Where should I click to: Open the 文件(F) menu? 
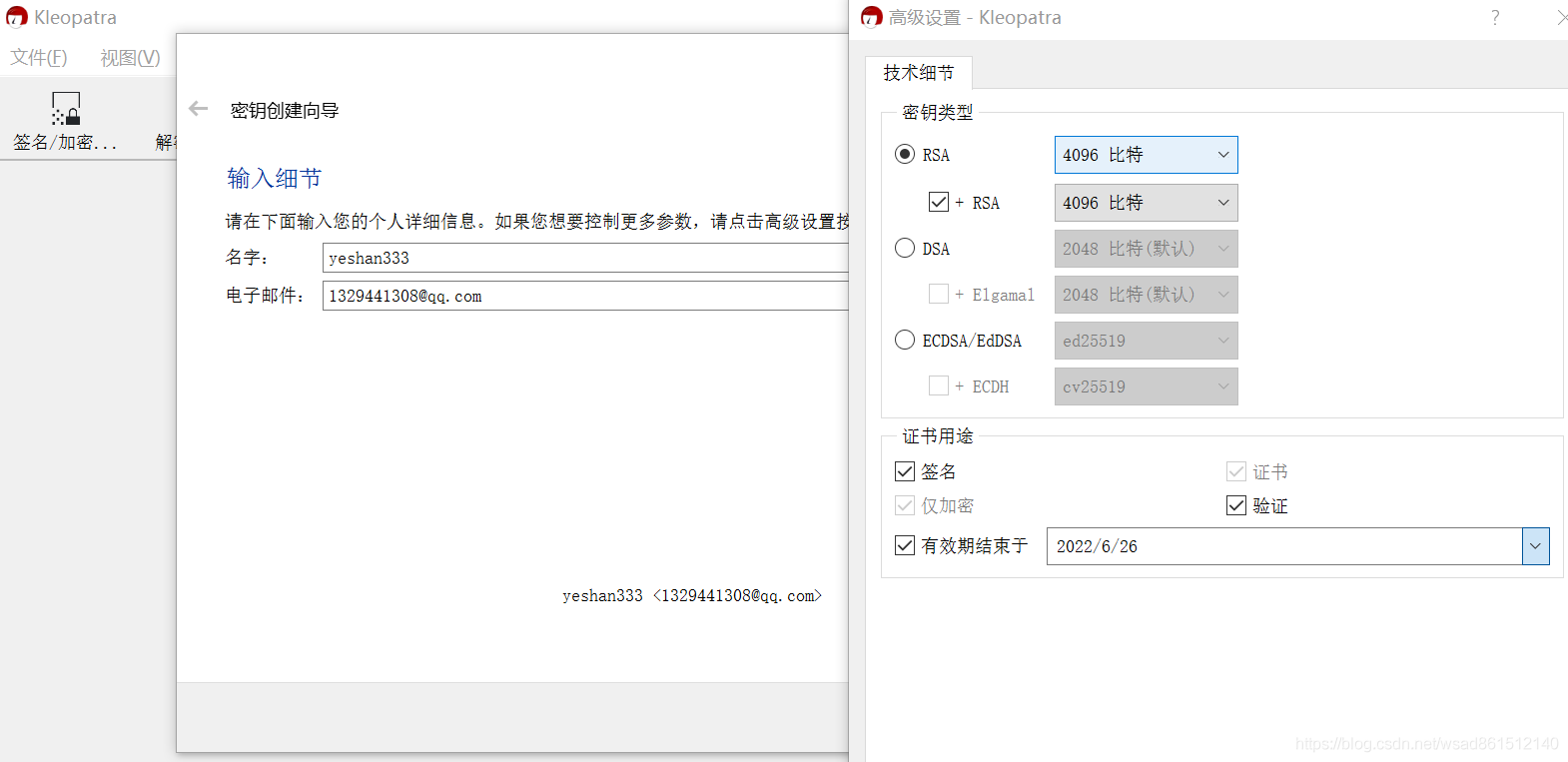(39, 58)
